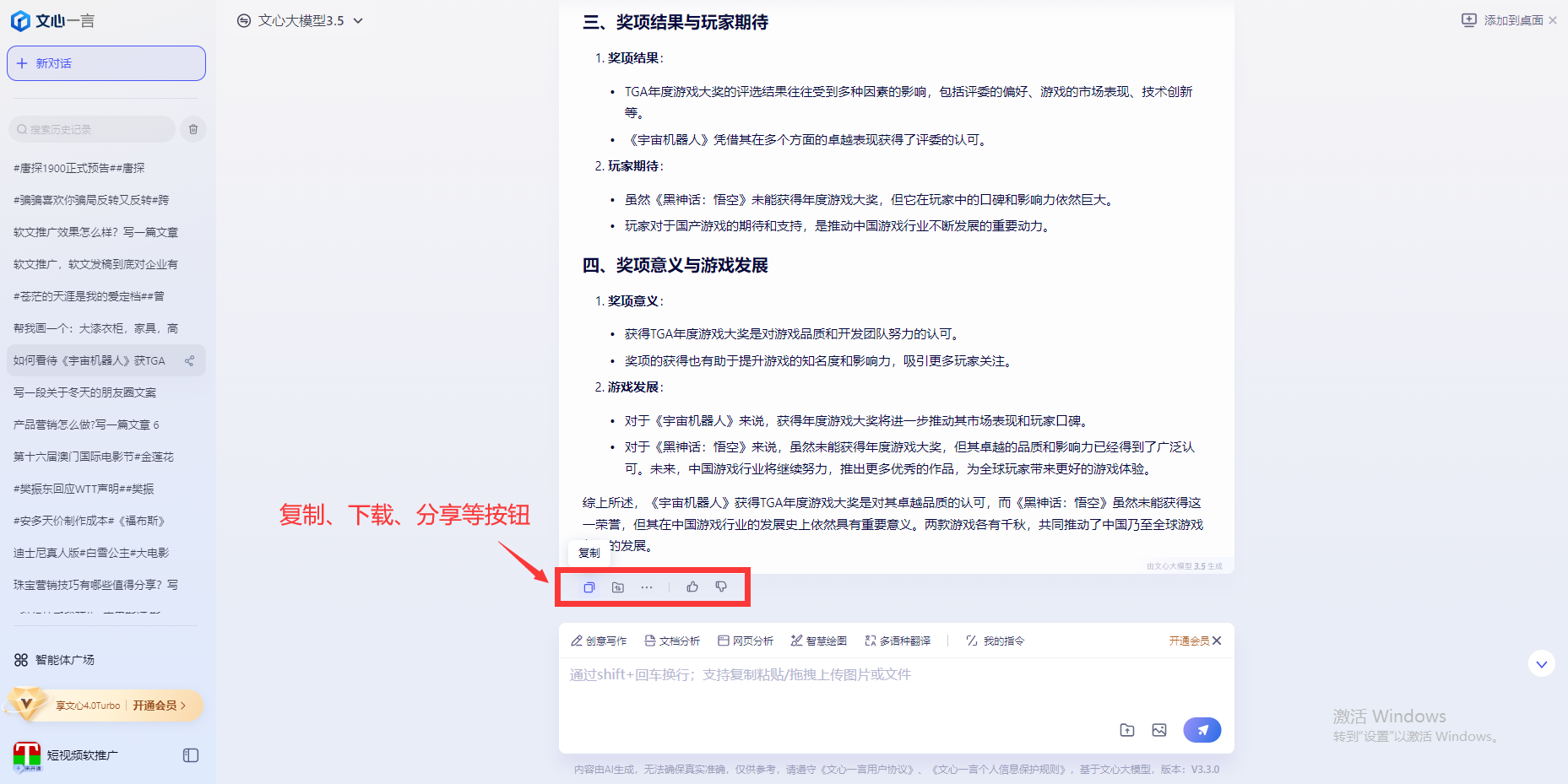
Task: Open history item 软文推广效果怎么样
Action: pos(106,232)
